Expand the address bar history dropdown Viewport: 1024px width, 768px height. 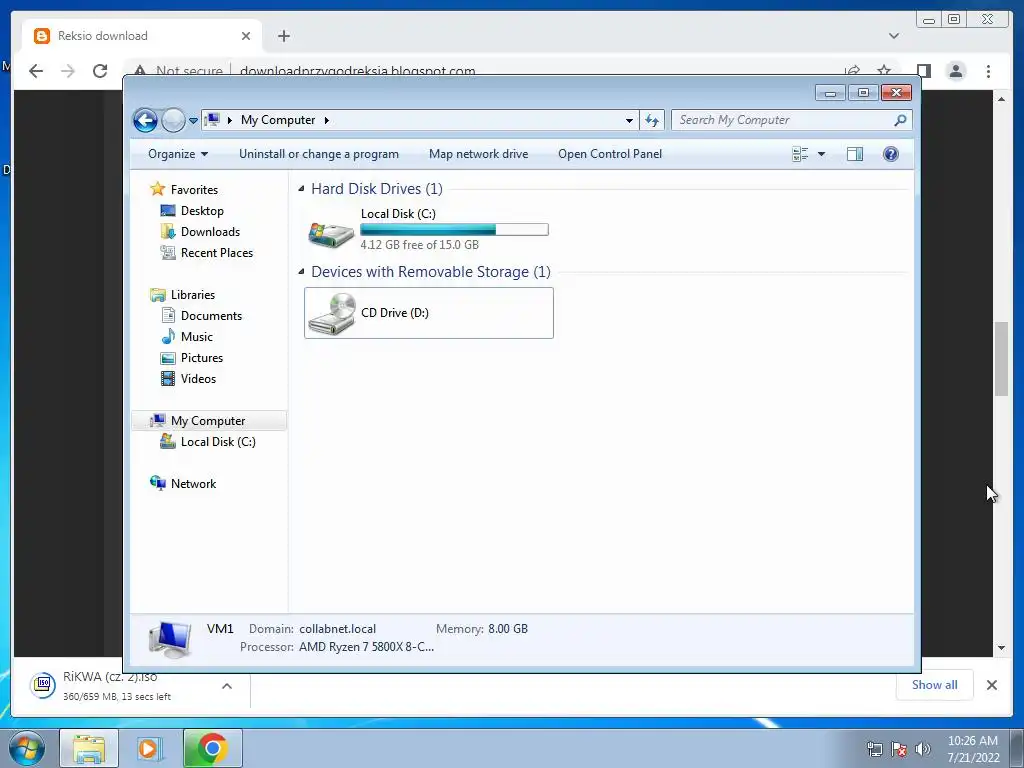tap(629, 120)
